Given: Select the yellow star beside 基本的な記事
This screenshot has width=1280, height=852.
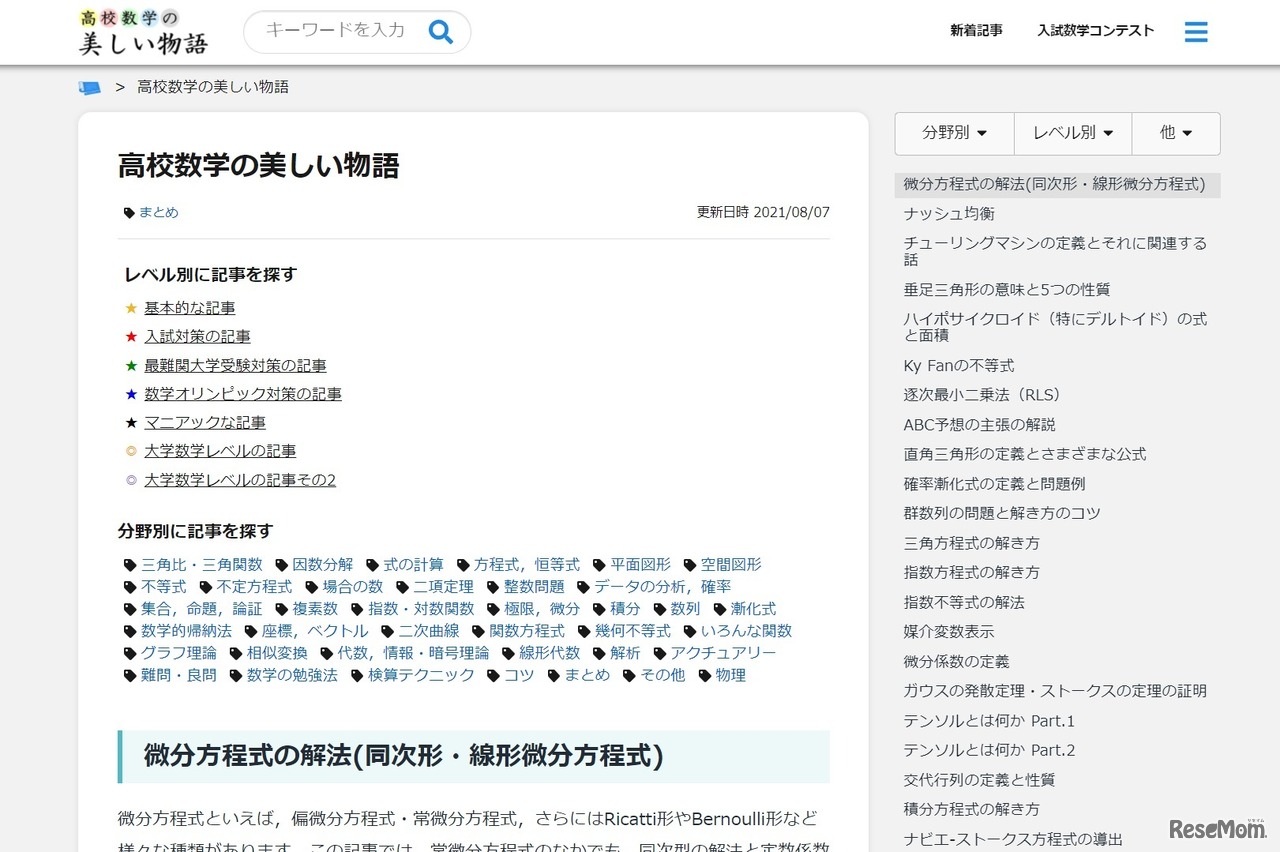Looking at the screenshot, I should (x=131, y=308).
